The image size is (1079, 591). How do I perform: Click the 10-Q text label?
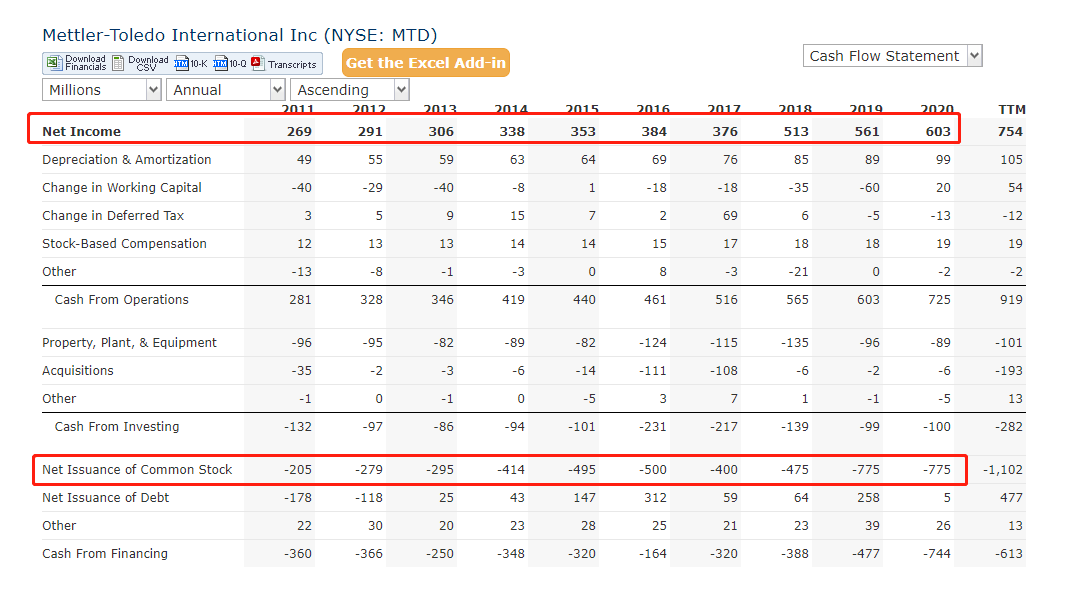pos(238,64)
